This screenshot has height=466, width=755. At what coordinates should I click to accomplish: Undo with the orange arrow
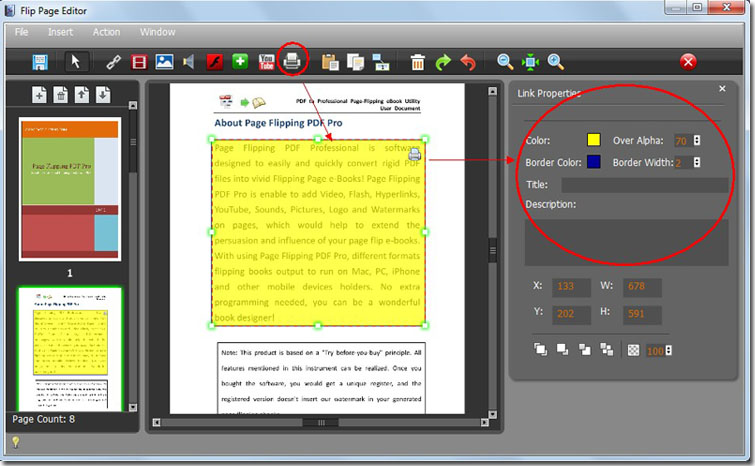(x=468, y=62)
